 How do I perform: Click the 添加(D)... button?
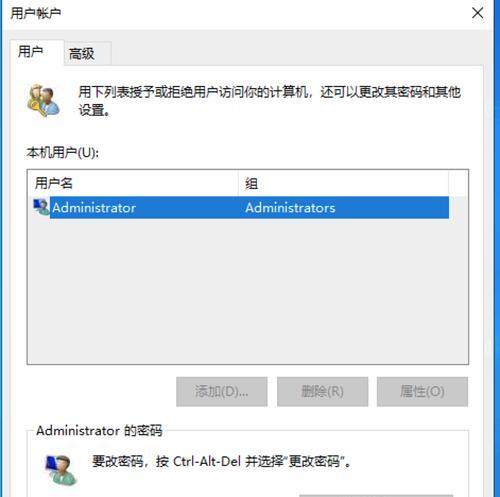[222, 392]
